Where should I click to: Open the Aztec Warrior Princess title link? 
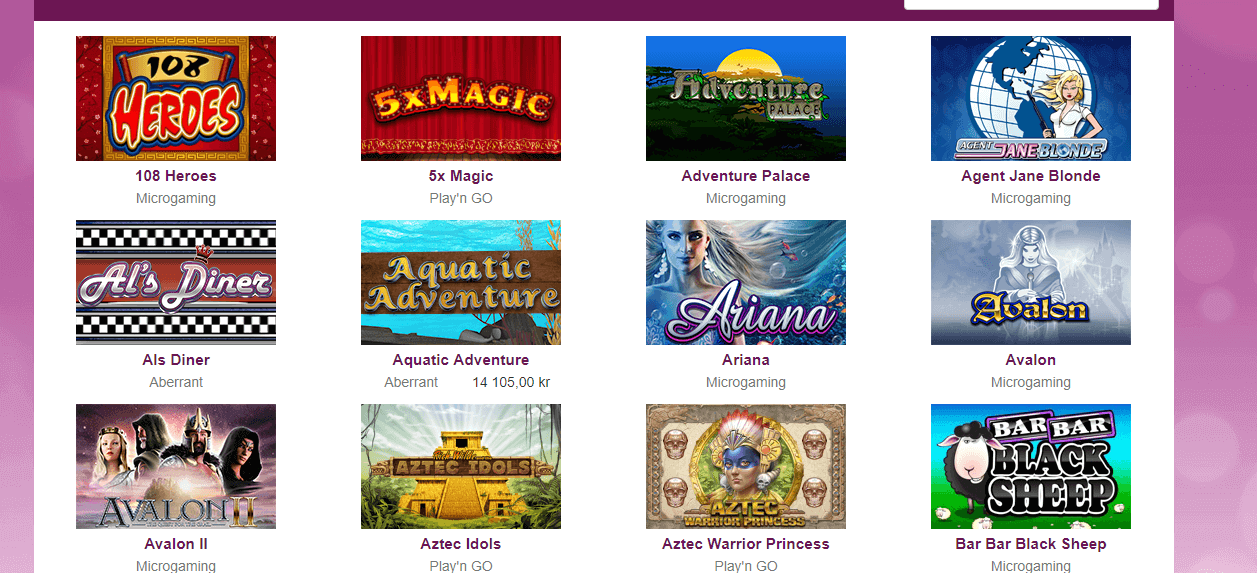[746, 544]
